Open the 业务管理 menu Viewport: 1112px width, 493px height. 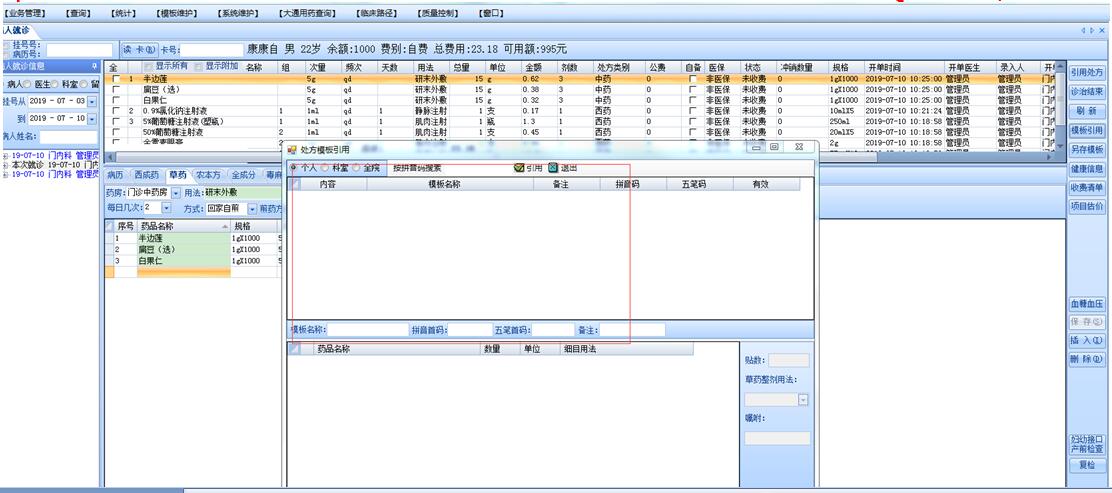coord(23,13)
